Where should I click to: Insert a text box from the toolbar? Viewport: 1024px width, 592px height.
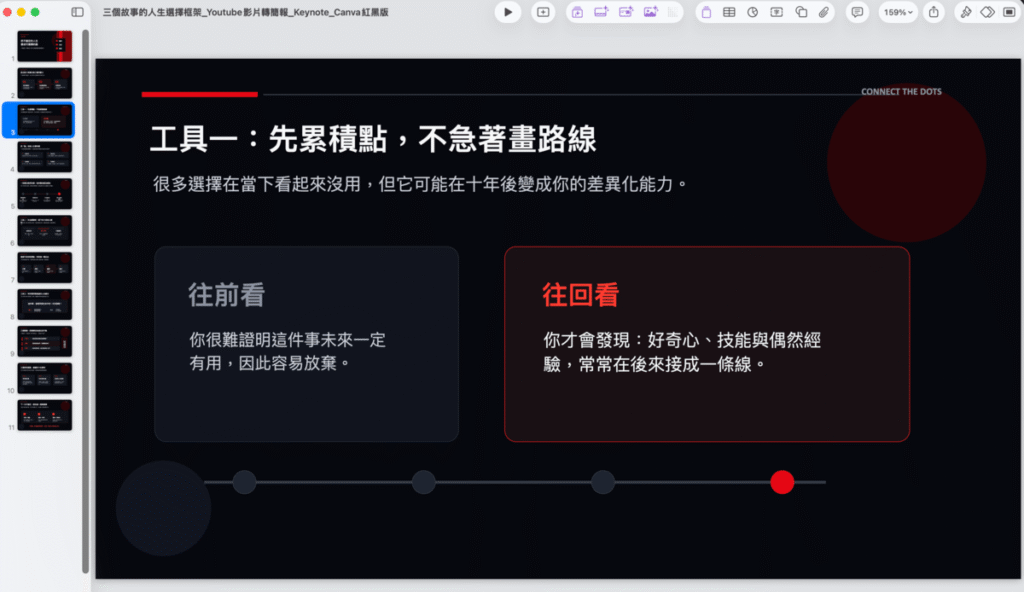click(776, 12)
